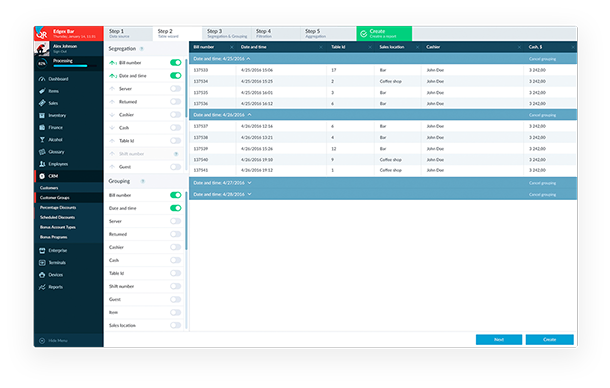Collapse the 4/26/2016 date group
Viewport: 610px width, 388px height.
click(x=249, y=115)
